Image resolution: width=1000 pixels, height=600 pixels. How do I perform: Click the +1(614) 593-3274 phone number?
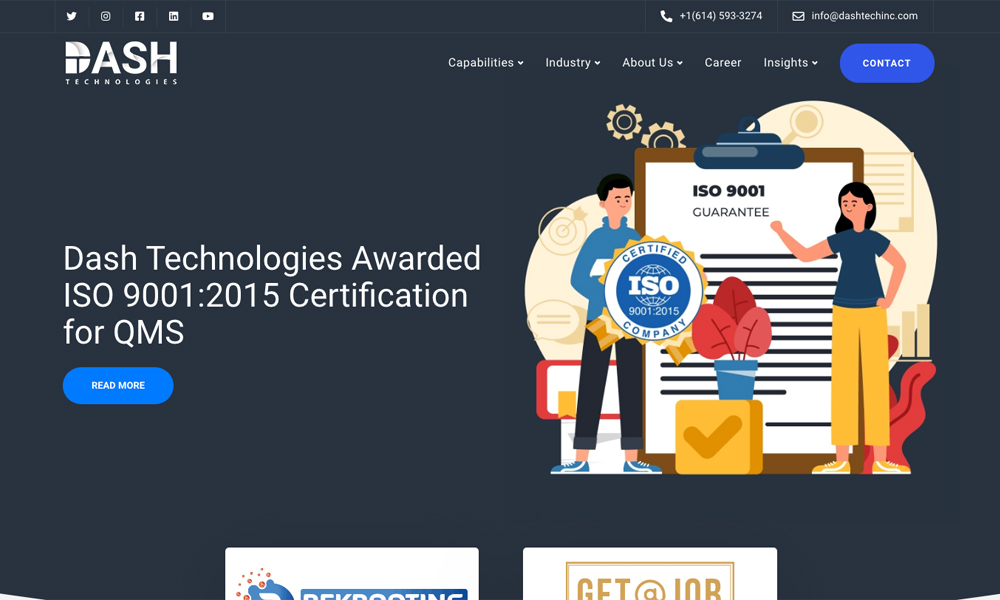[720, 16]
